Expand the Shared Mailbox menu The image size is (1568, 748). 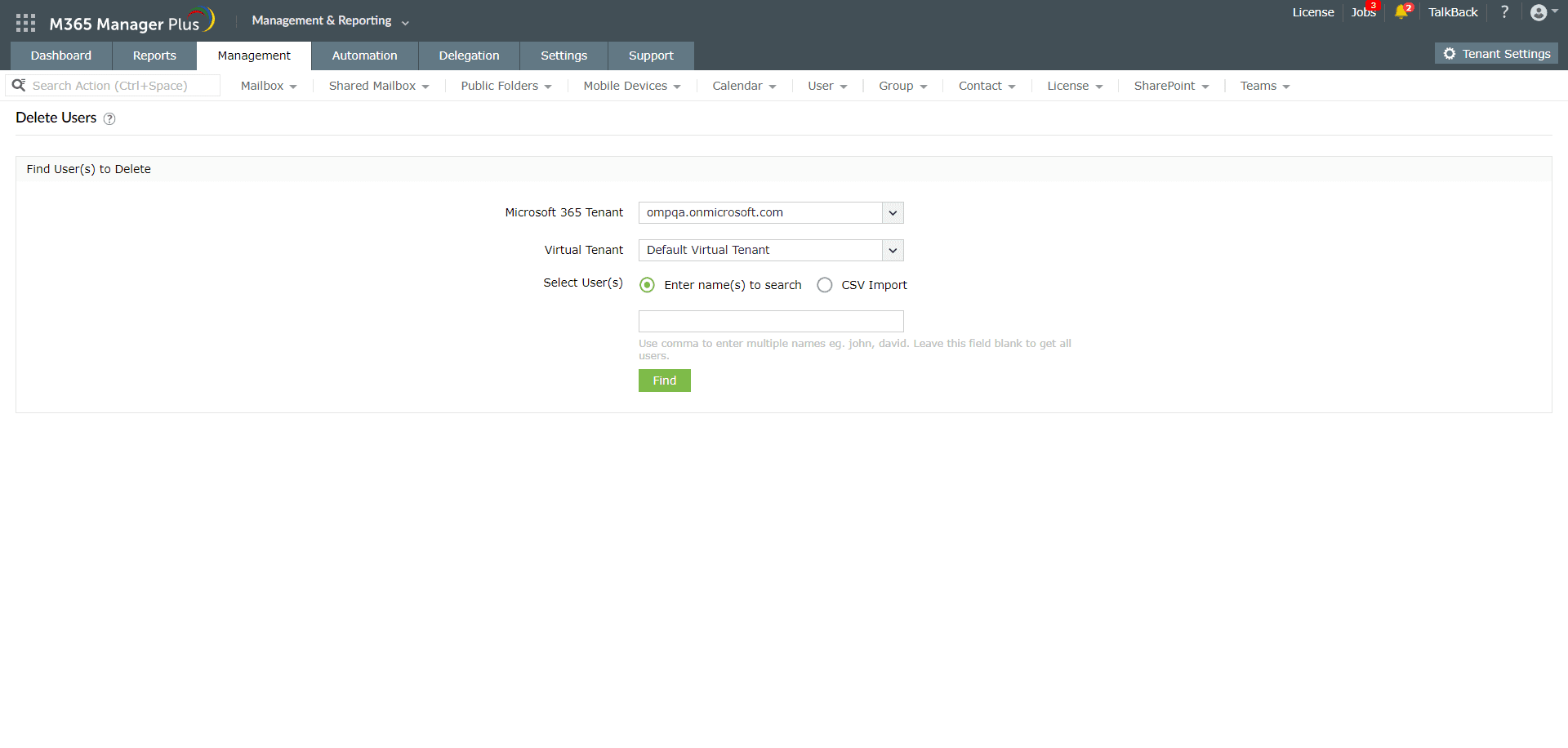(379, 86)
